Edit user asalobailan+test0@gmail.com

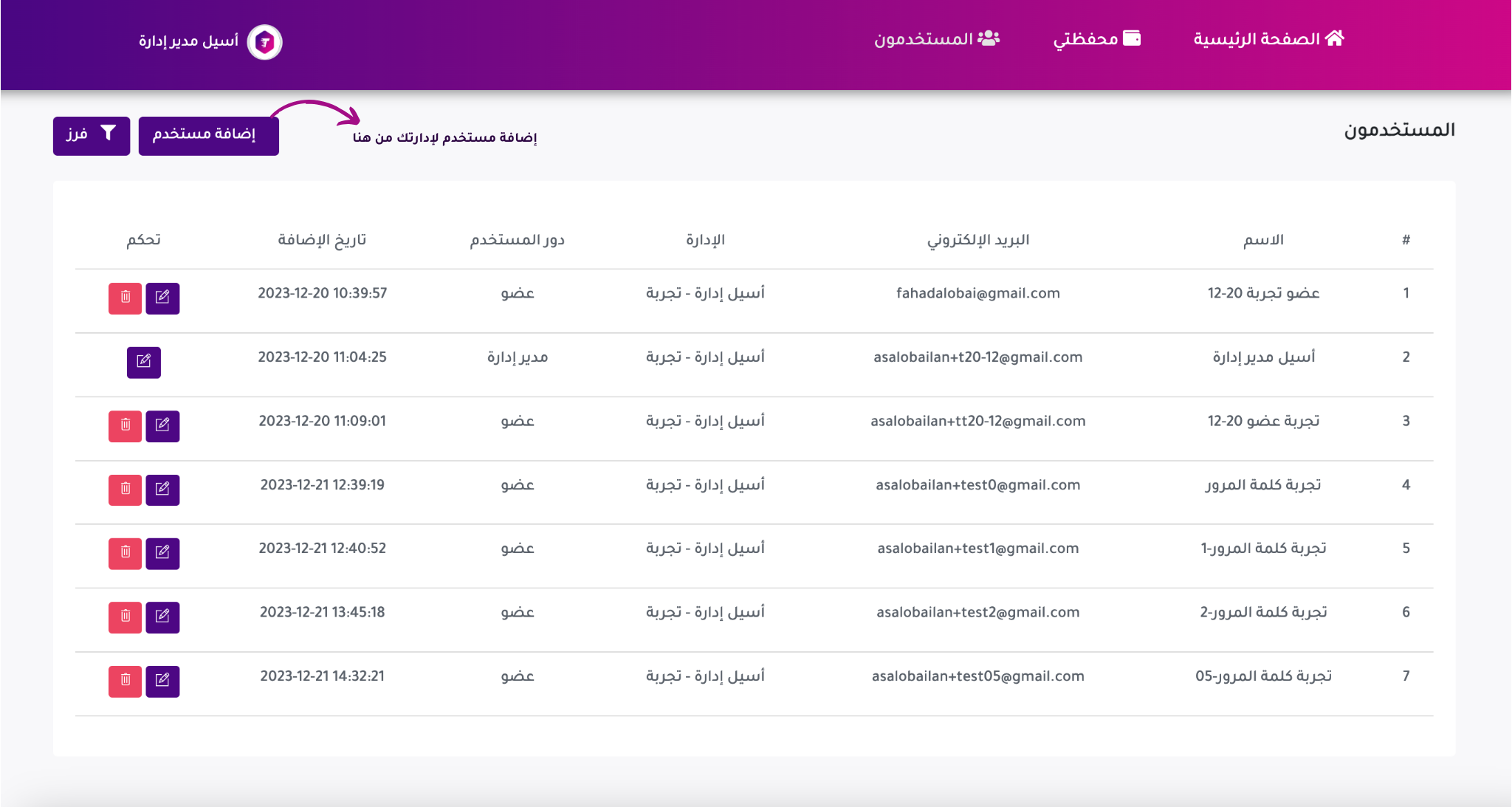click(x=162, y=490)
